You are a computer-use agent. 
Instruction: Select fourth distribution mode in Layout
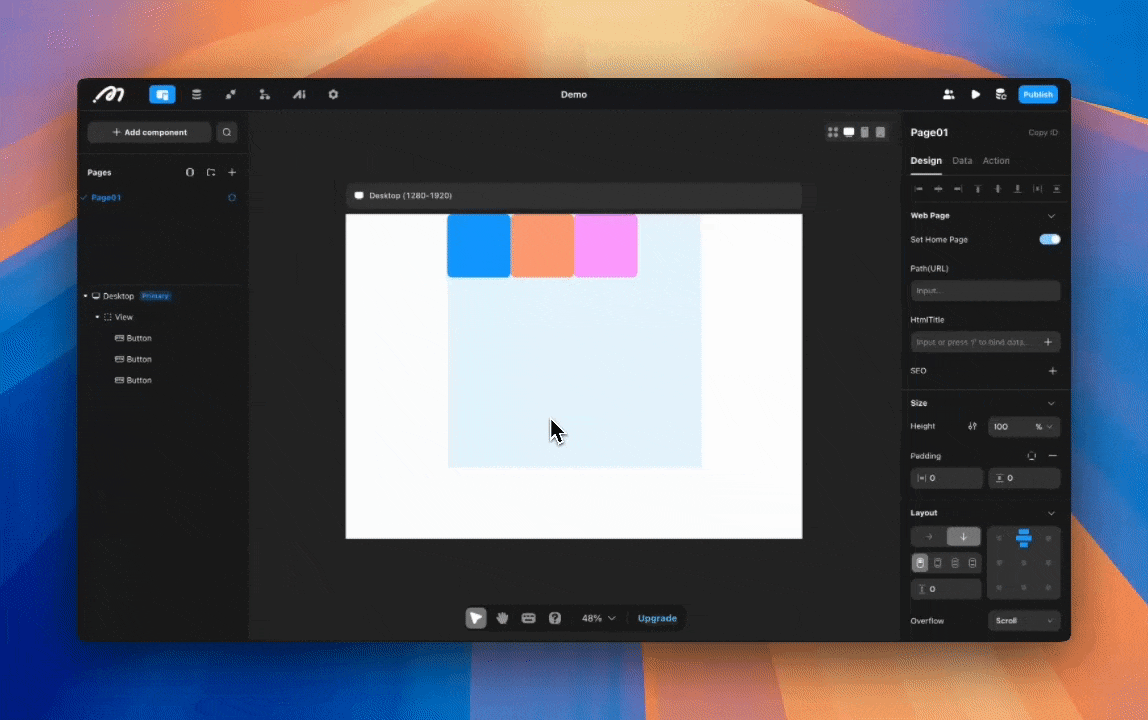point(972,563)
